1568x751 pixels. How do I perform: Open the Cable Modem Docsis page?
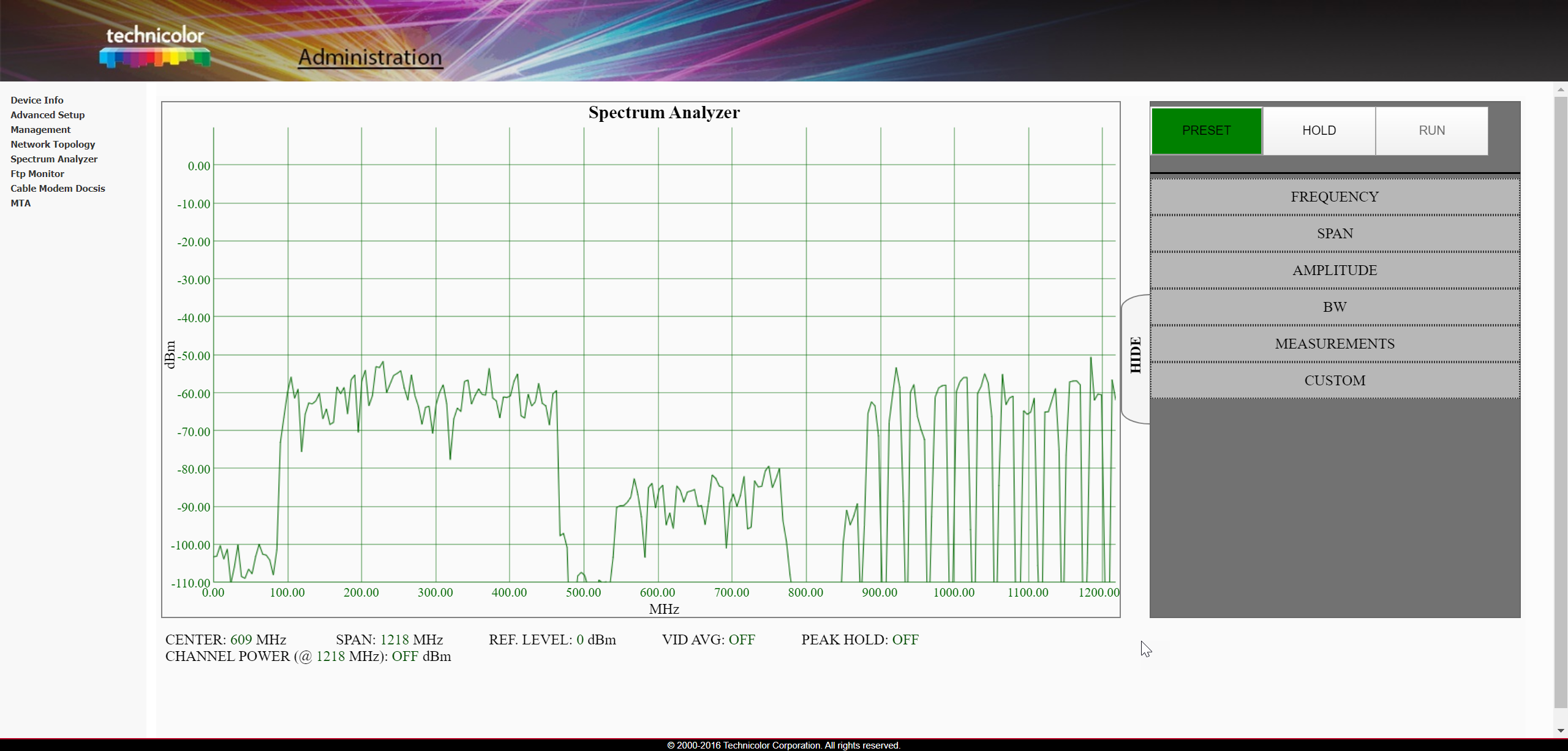pyautogui.click(x=58, y=189)
